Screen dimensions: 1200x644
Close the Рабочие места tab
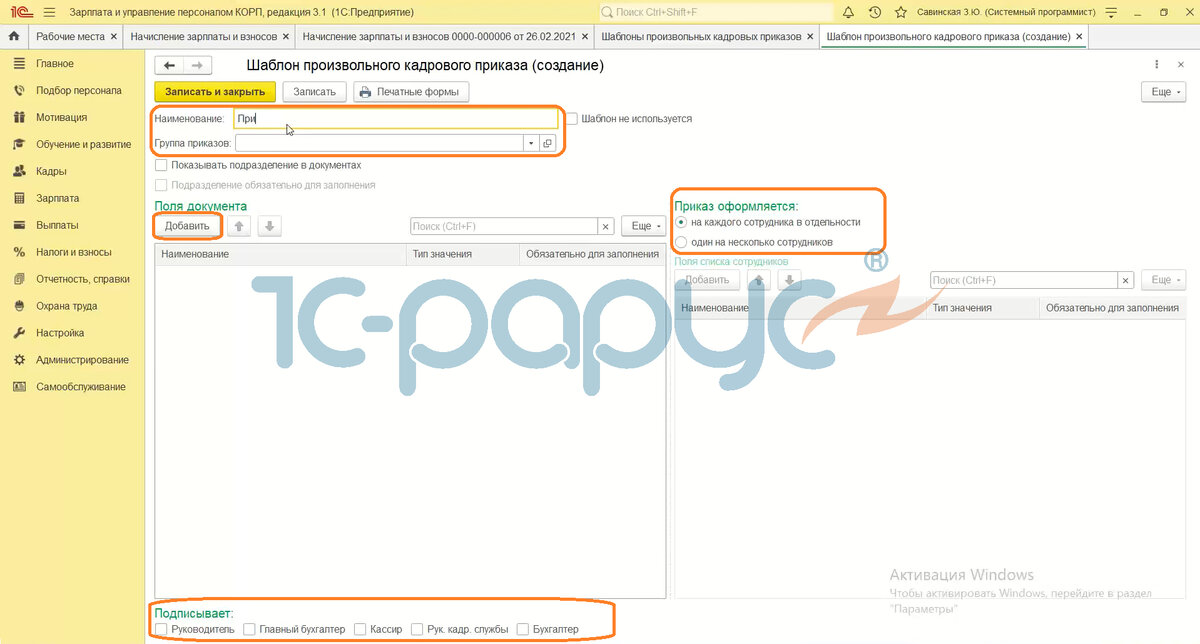click(113, 36)
